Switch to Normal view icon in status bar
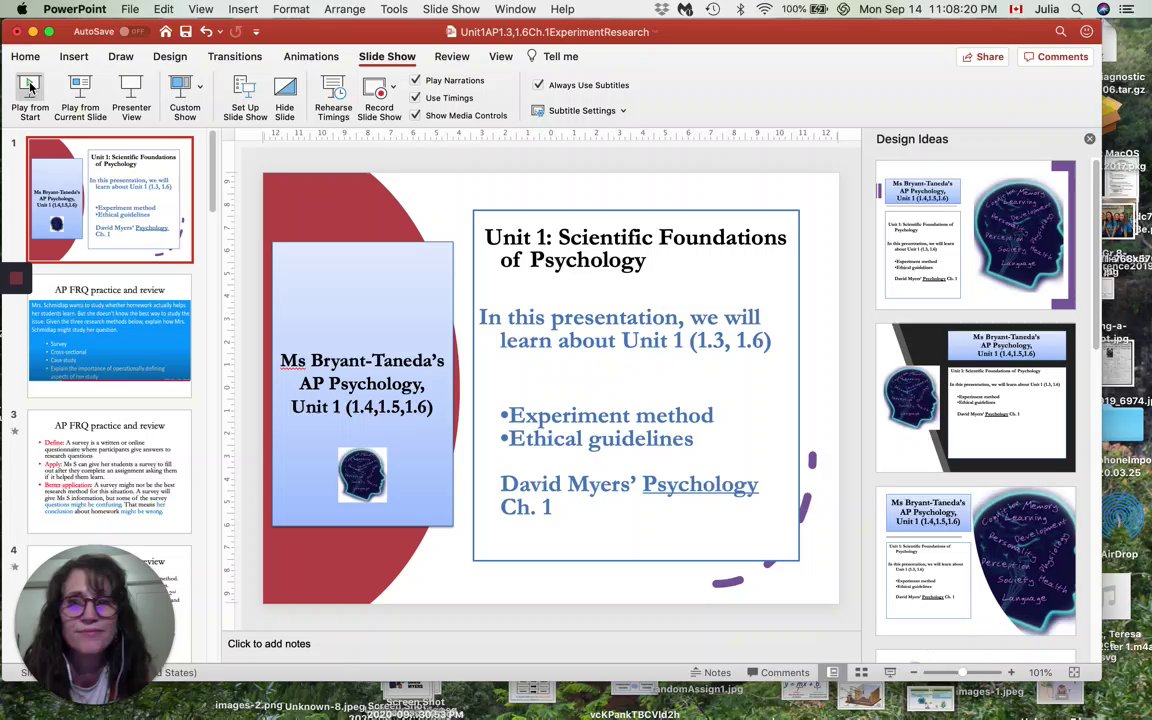This screenshot has height=720, width=1152. pos(832,672)
